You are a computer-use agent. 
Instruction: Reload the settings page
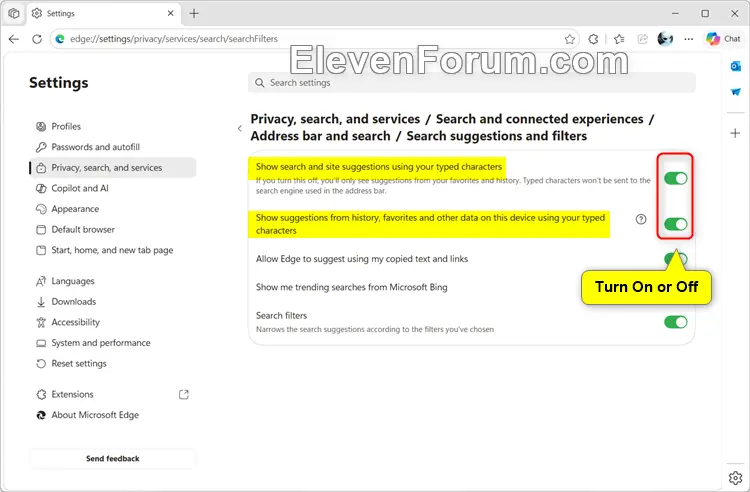pyautogui.click(x=37, y=39)
